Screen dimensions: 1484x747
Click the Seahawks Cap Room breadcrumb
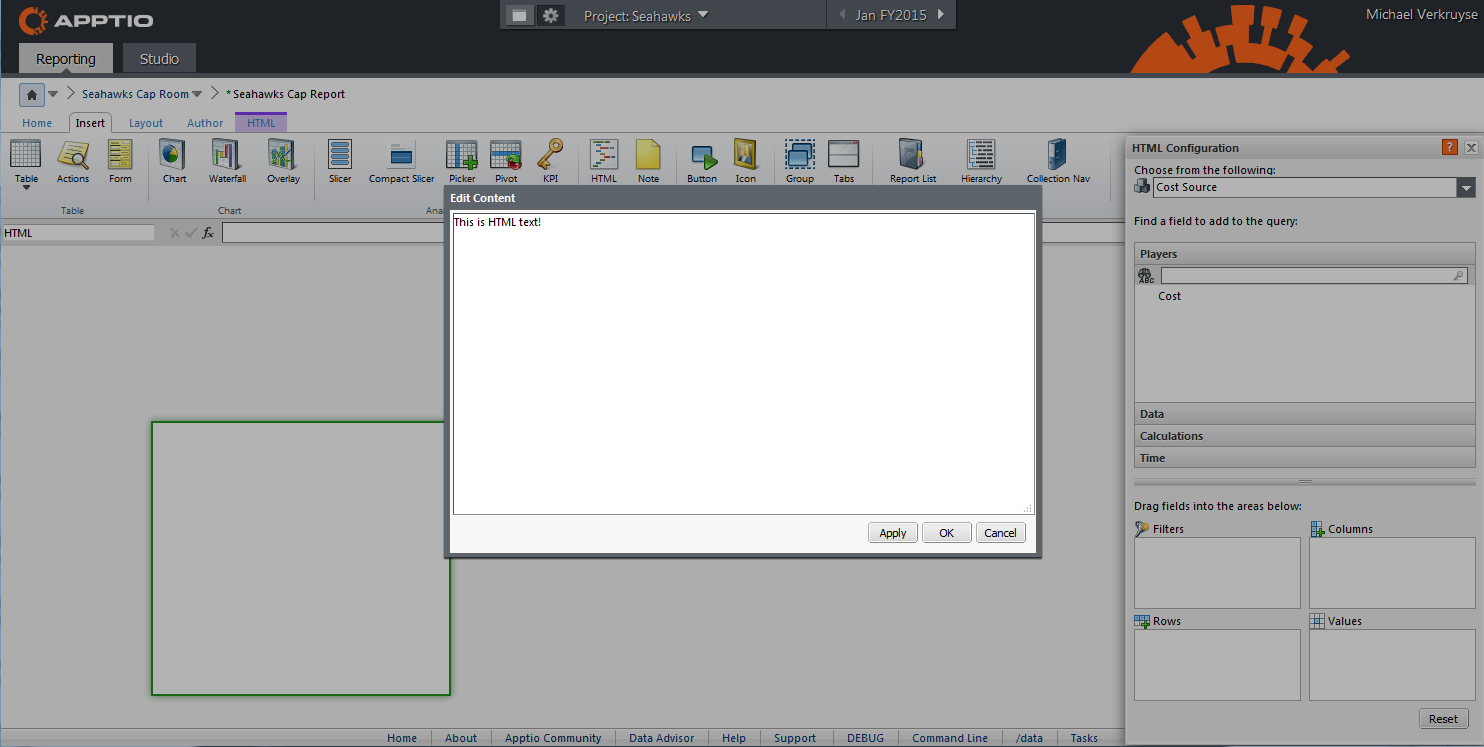click(x=135, y=94)
